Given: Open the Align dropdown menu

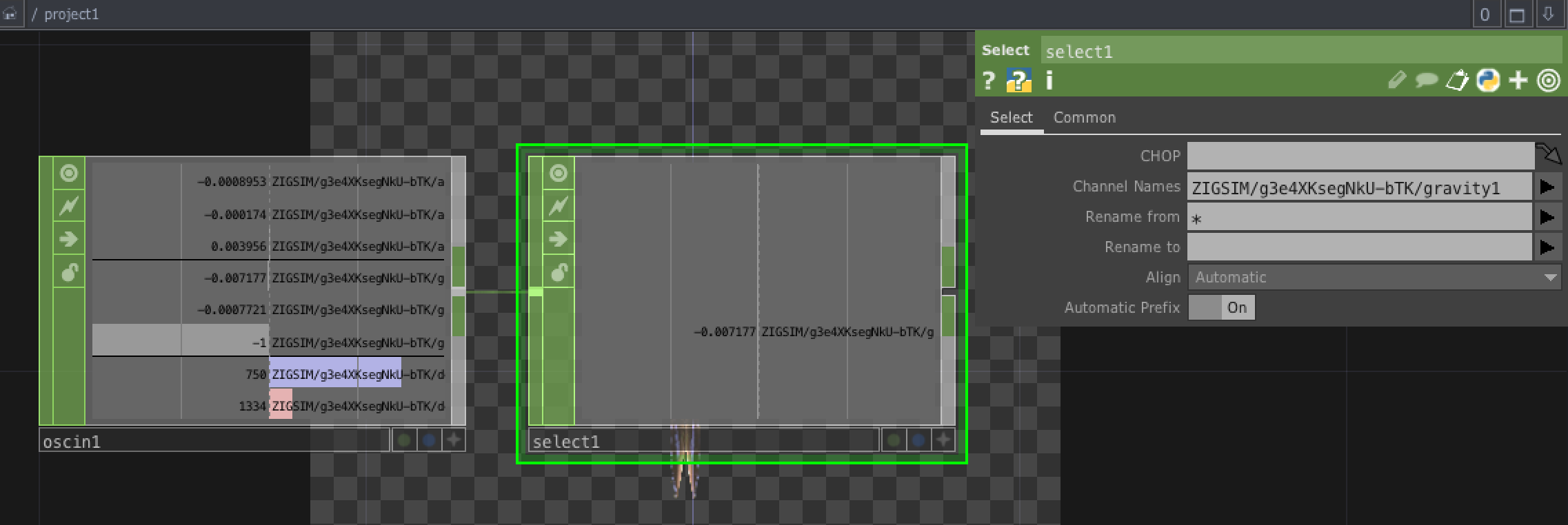Looking at the screenshot, I should coord(1374,278).
